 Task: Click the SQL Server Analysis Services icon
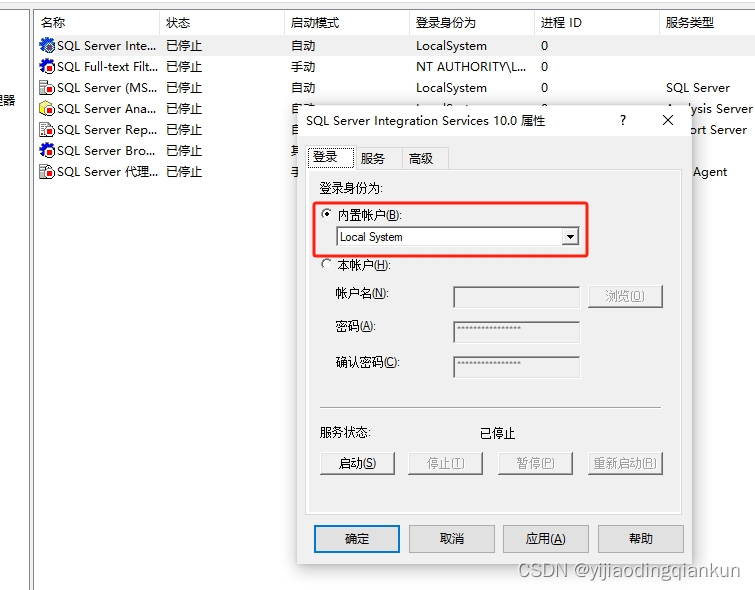(x=47, y=108)
